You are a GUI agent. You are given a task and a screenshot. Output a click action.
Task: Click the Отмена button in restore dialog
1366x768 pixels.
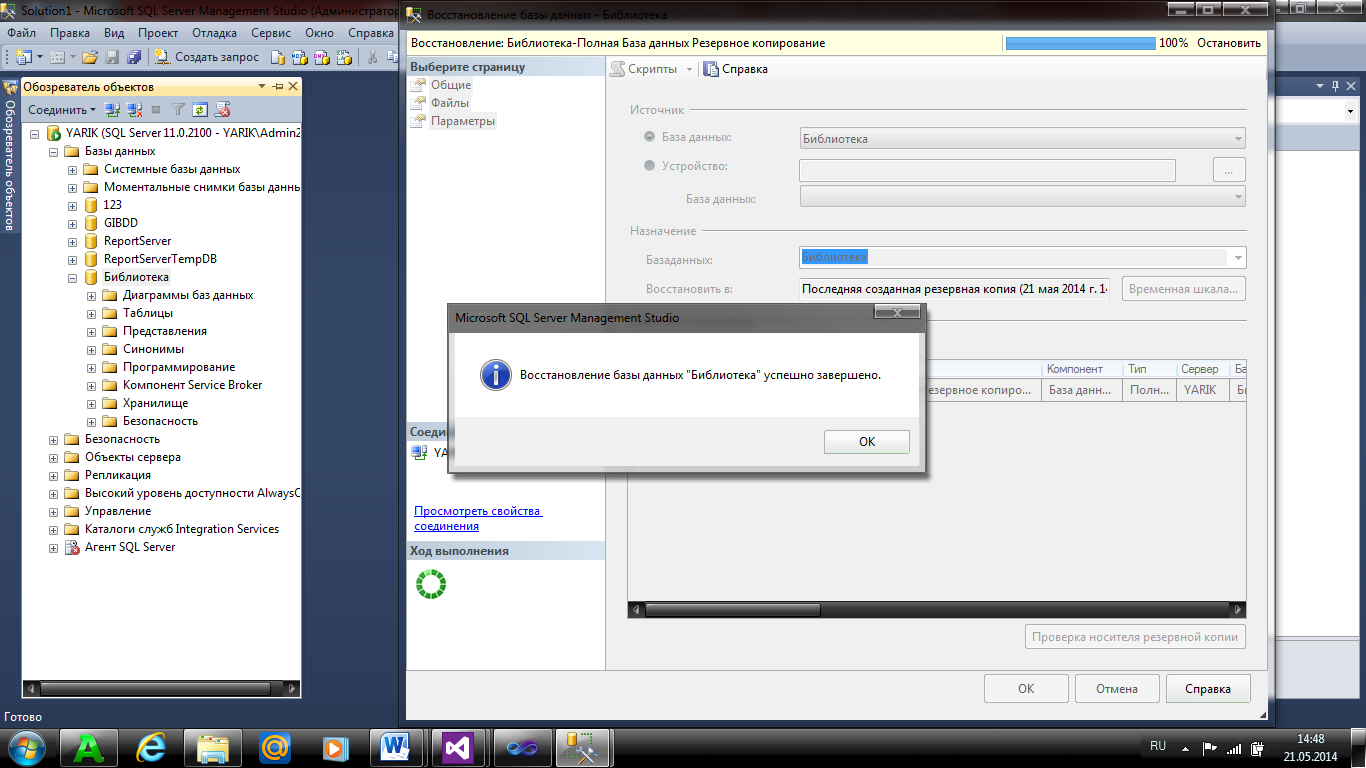[1117, 689]
